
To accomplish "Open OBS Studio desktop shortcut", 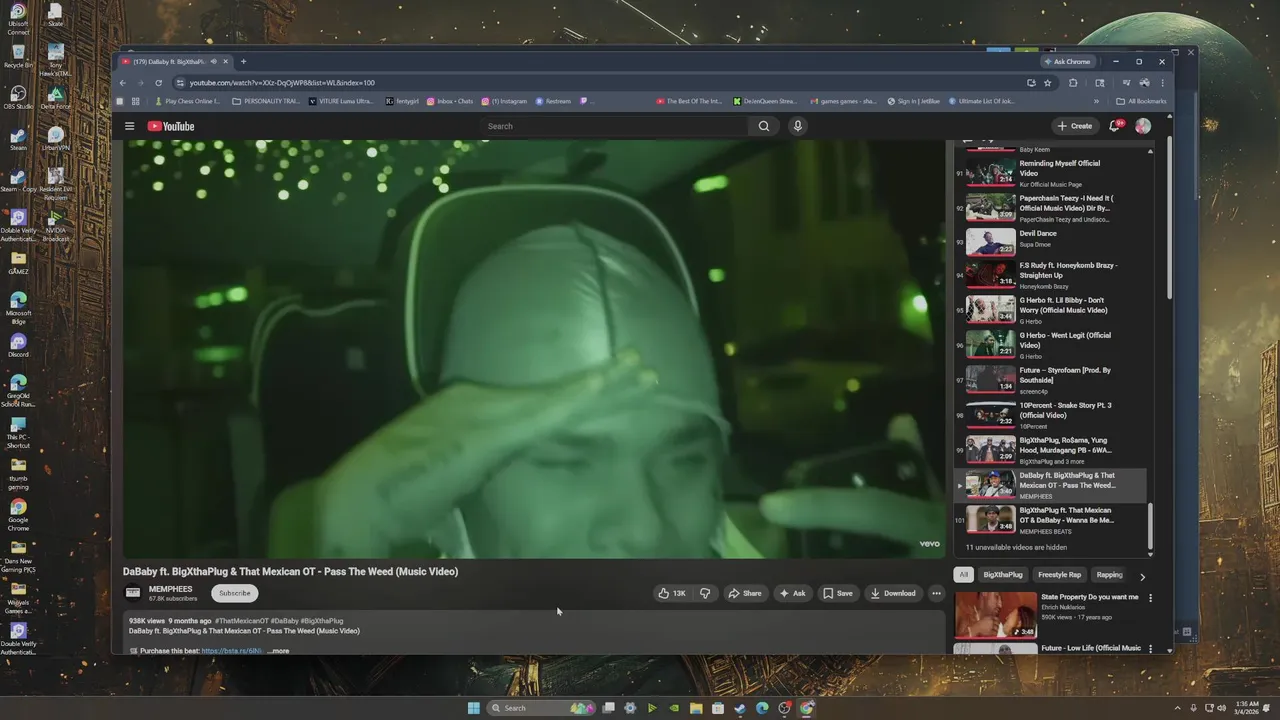I will [x=18, y=97].
